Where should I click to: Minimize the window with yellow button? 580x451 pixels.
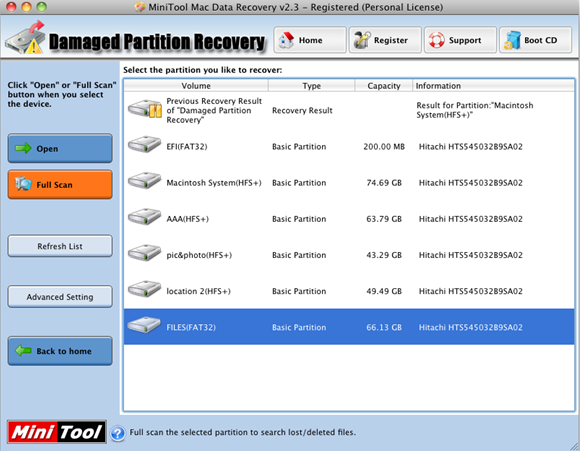27,7
